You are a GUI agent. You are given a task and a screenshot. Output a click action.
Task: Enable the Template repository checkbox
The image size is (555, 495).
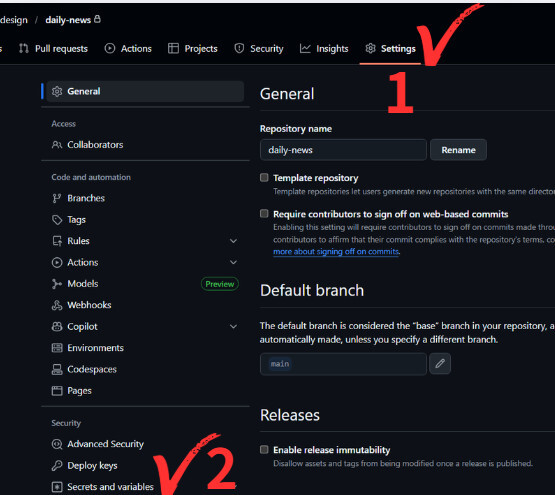pyautogui.click(x=264, y=177)
